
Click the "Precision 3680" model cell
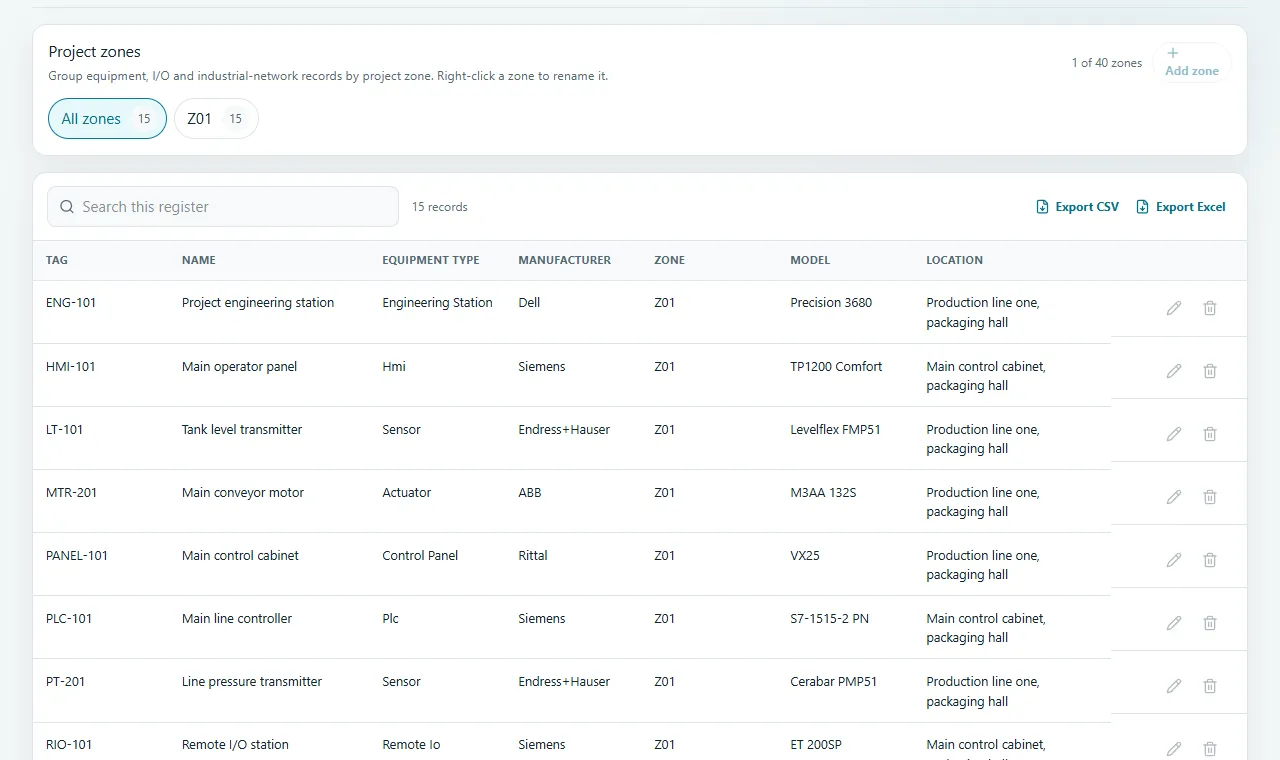click(x=831, y=303)
